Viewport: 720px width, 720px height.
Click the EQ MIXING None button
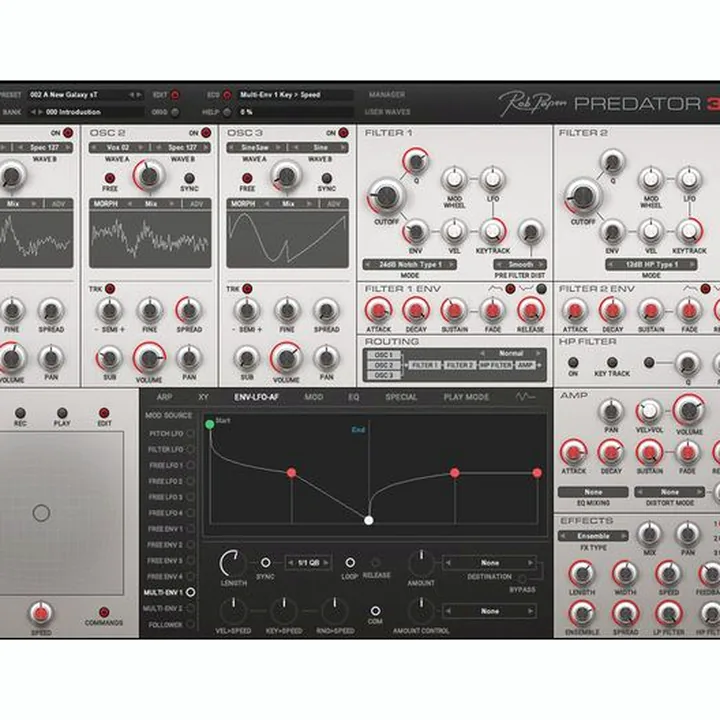(593, 492)
